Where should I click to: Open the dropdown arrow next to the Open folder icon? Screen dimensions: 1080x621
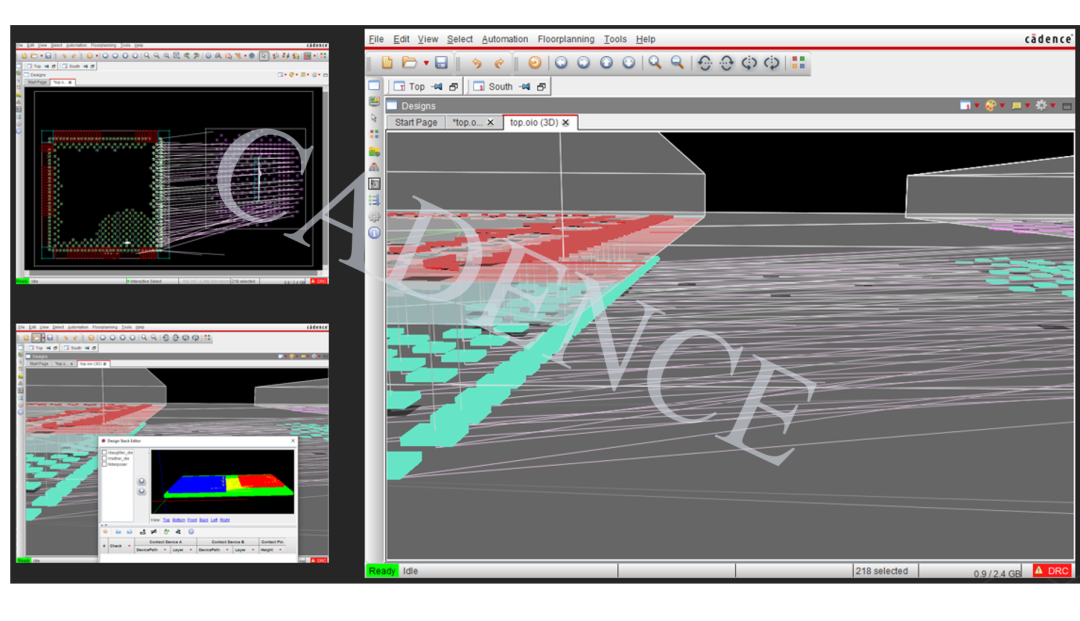[x=426, y=63]
